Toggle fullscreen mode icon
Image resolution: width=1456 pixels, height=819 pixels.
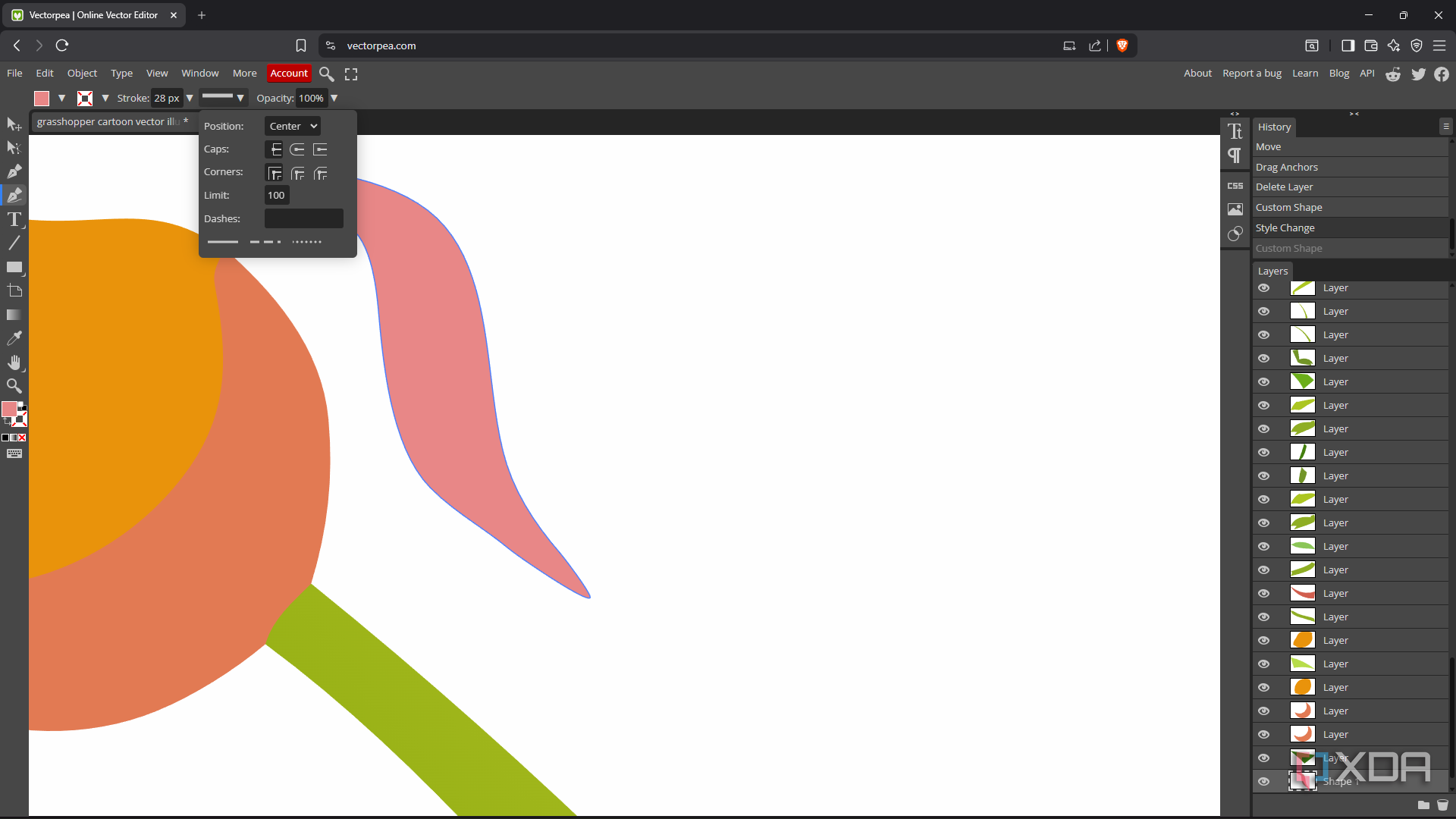coord(351,74)
